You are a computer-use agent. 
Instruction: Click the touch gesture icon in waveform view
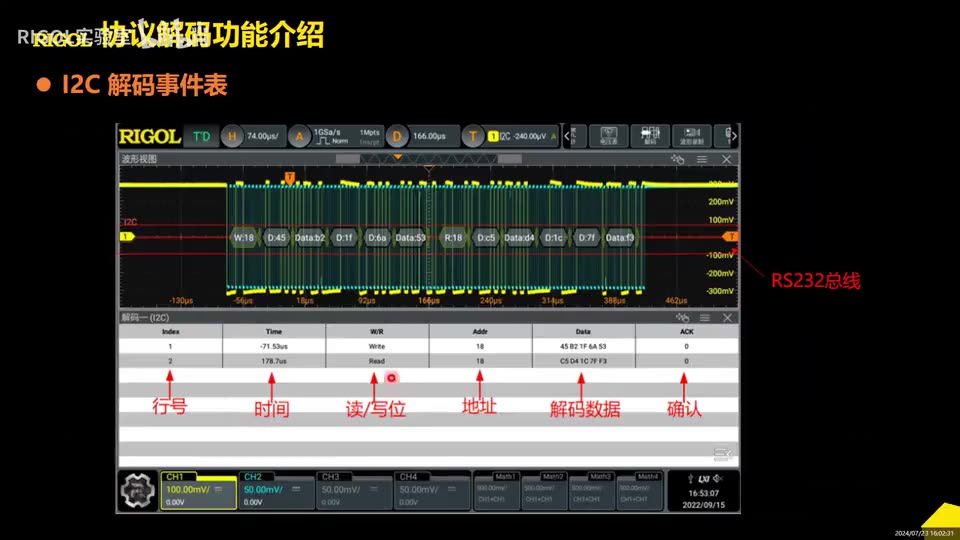[x=677, y=159]
